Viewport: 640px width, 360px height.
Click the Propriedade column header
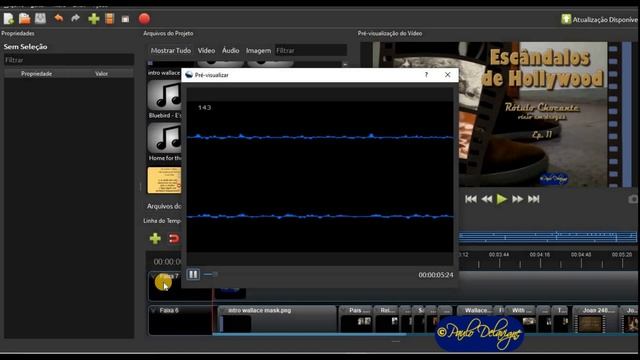36,74
